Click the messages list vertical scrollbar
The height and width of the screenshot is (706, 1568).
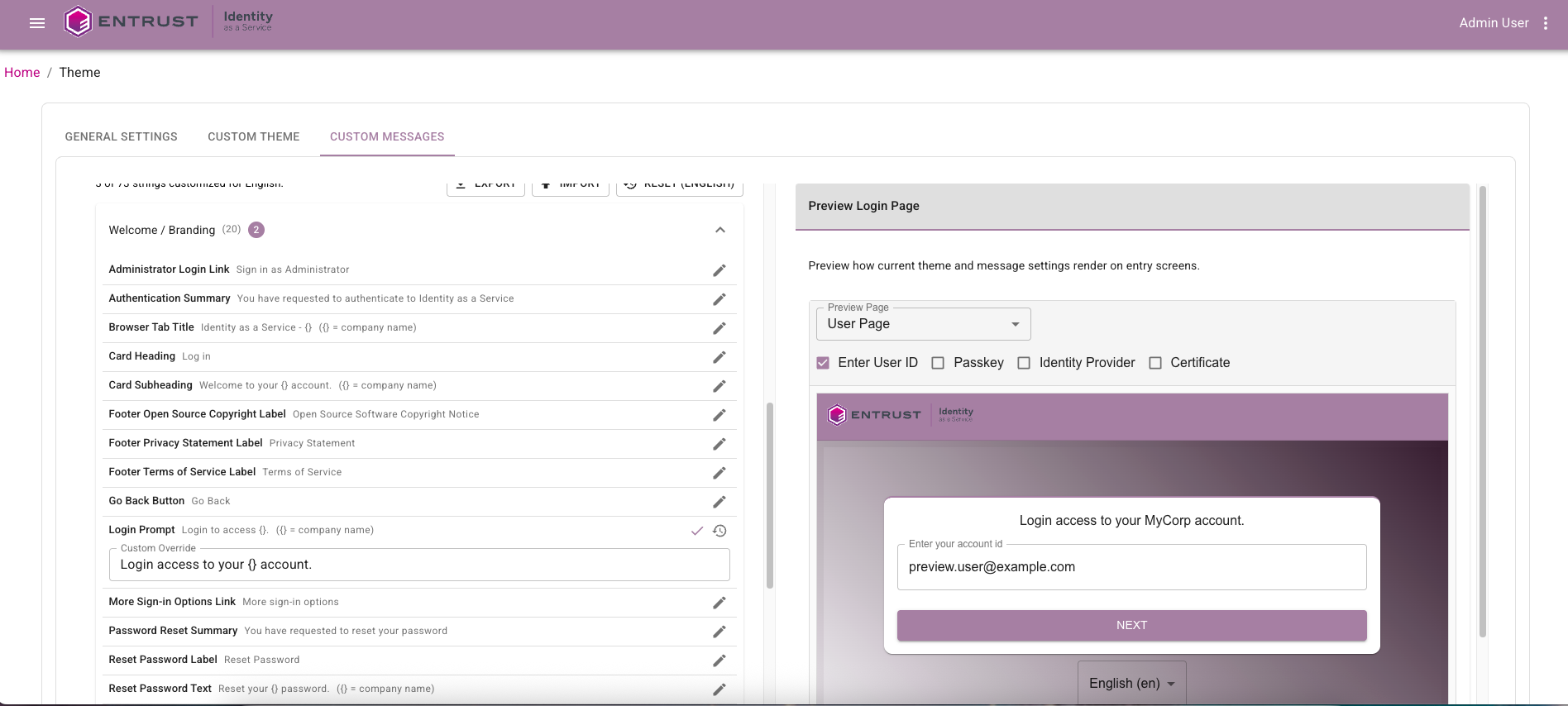coord(770,495)
